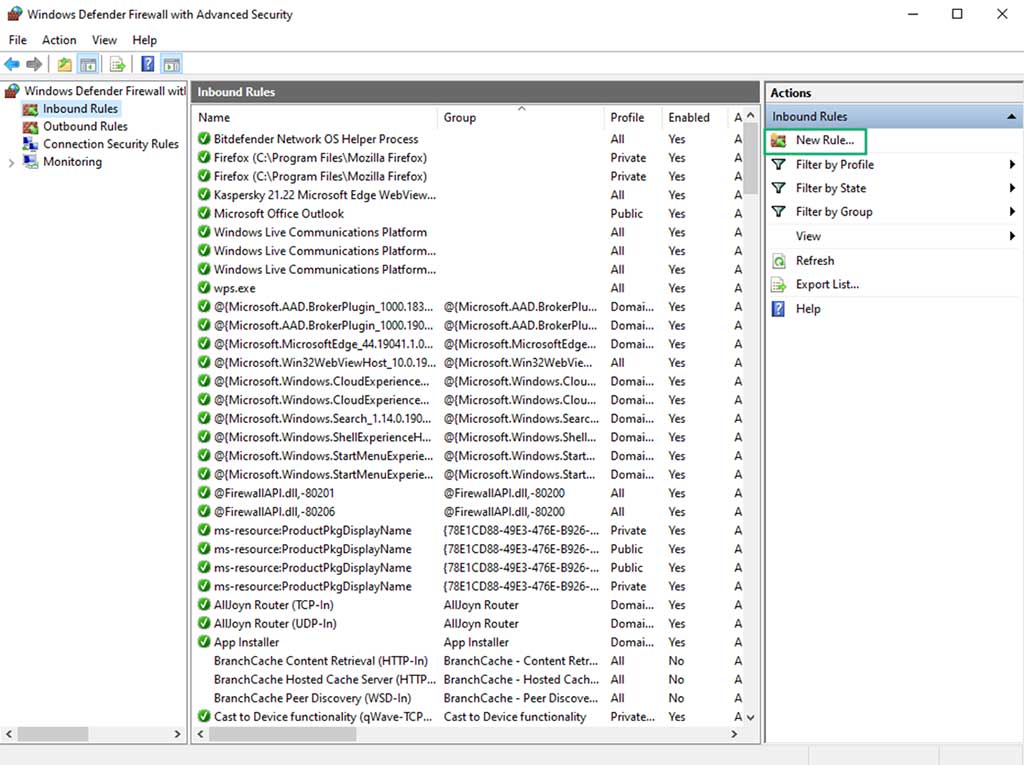The image size is (1024, 765).
Task: Click the New Rule icon in Actions pane
Action: pos(780,140)
